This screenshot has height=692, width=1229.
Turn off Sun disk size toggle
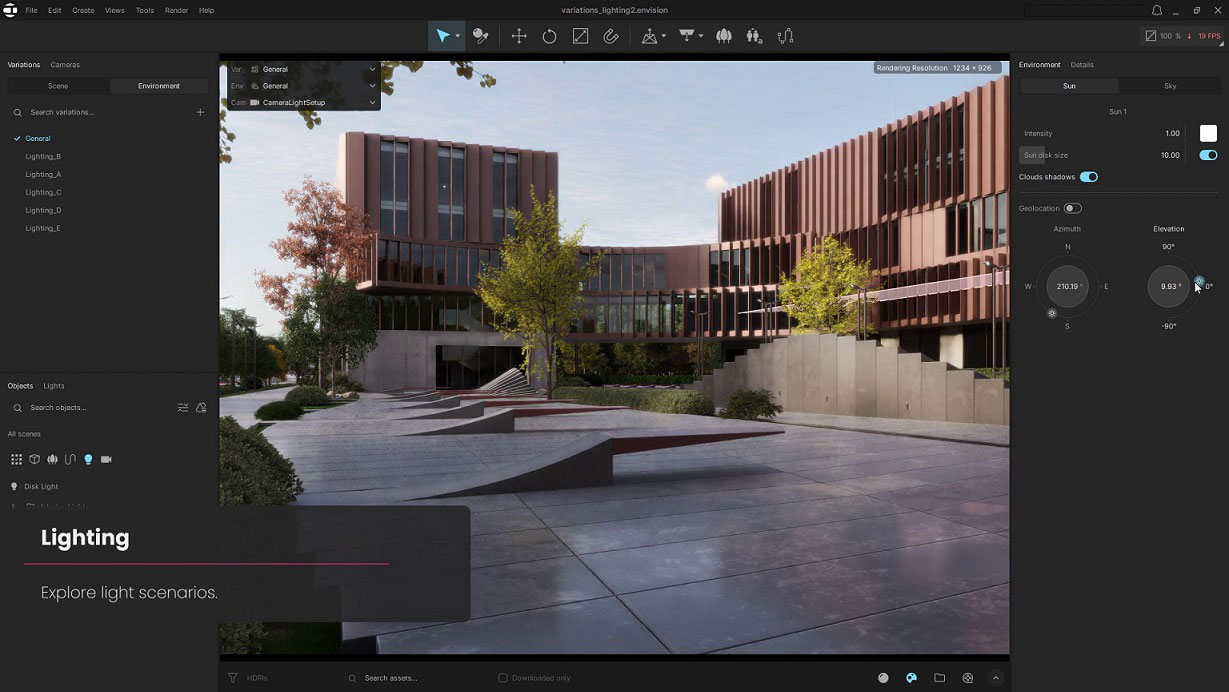[1208, 155]
